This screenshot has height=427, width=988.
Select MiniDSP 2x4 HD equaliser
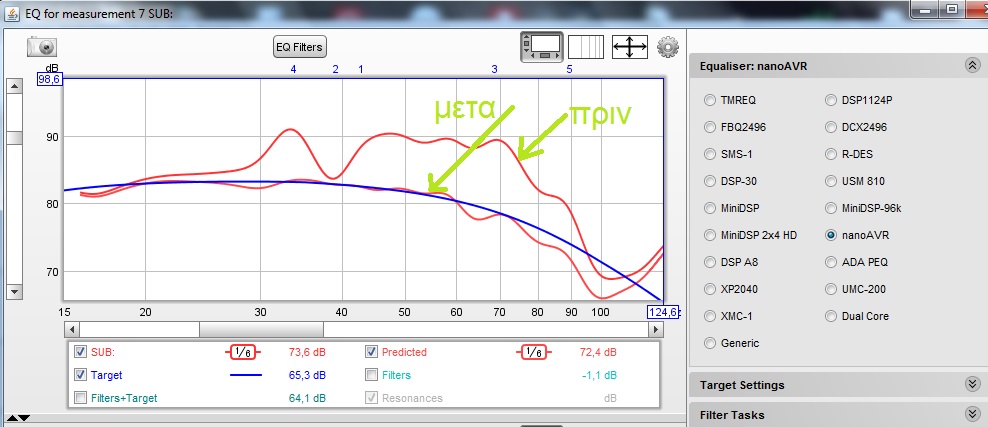[710, 236]
